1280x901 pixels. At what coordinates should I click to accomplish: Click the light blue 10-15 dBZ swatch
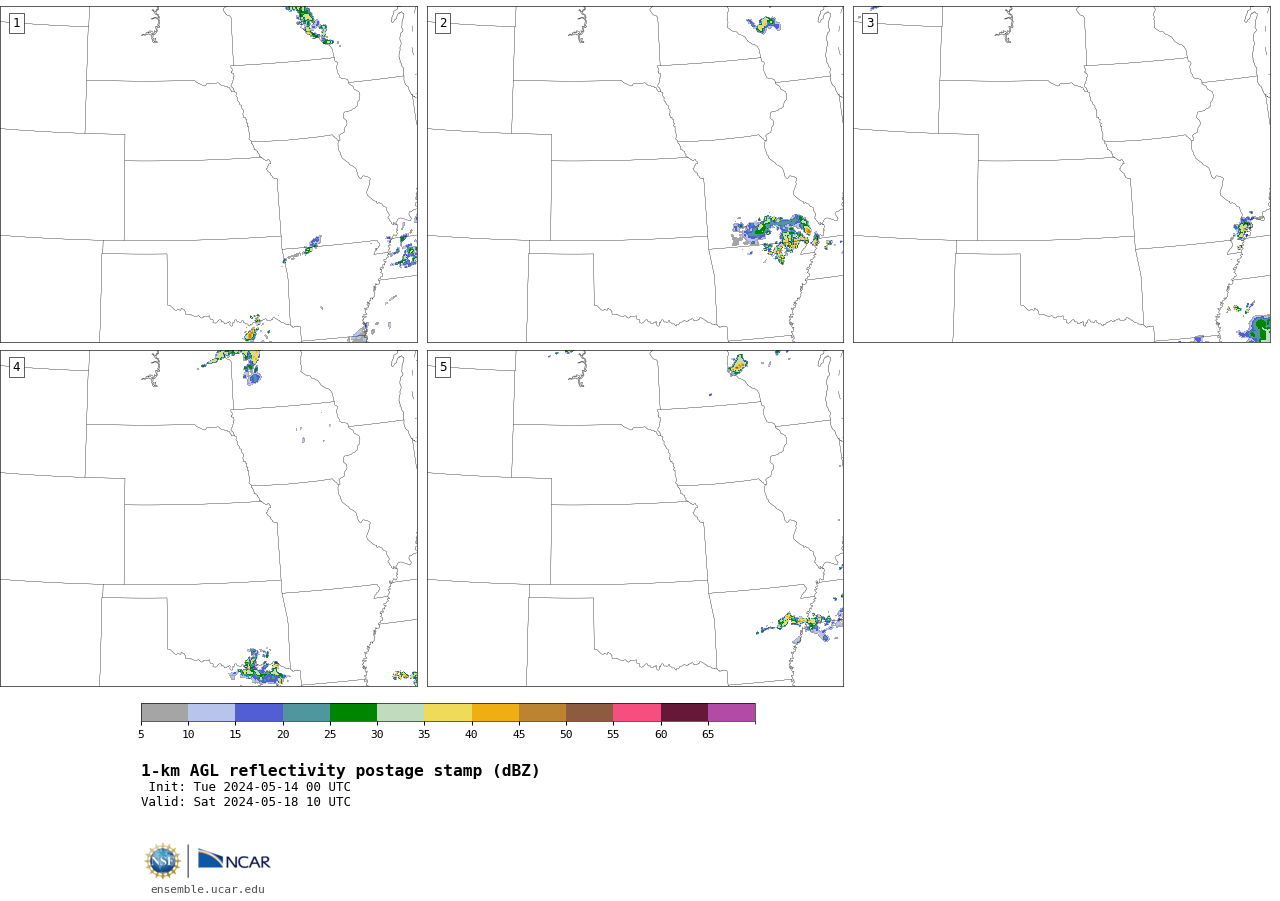tap(212, 713)
